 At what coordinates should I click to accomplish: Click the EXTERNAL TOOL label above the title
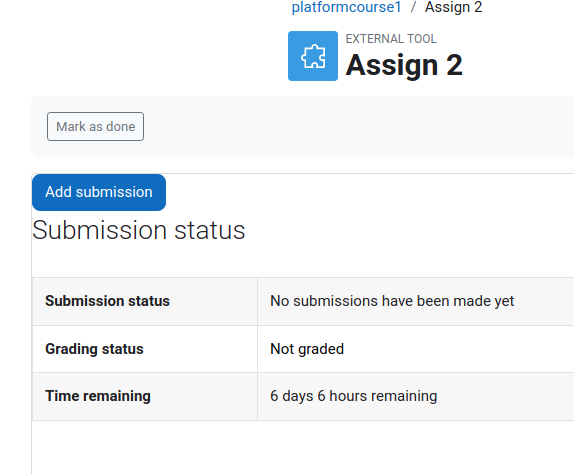pos(391,39)
